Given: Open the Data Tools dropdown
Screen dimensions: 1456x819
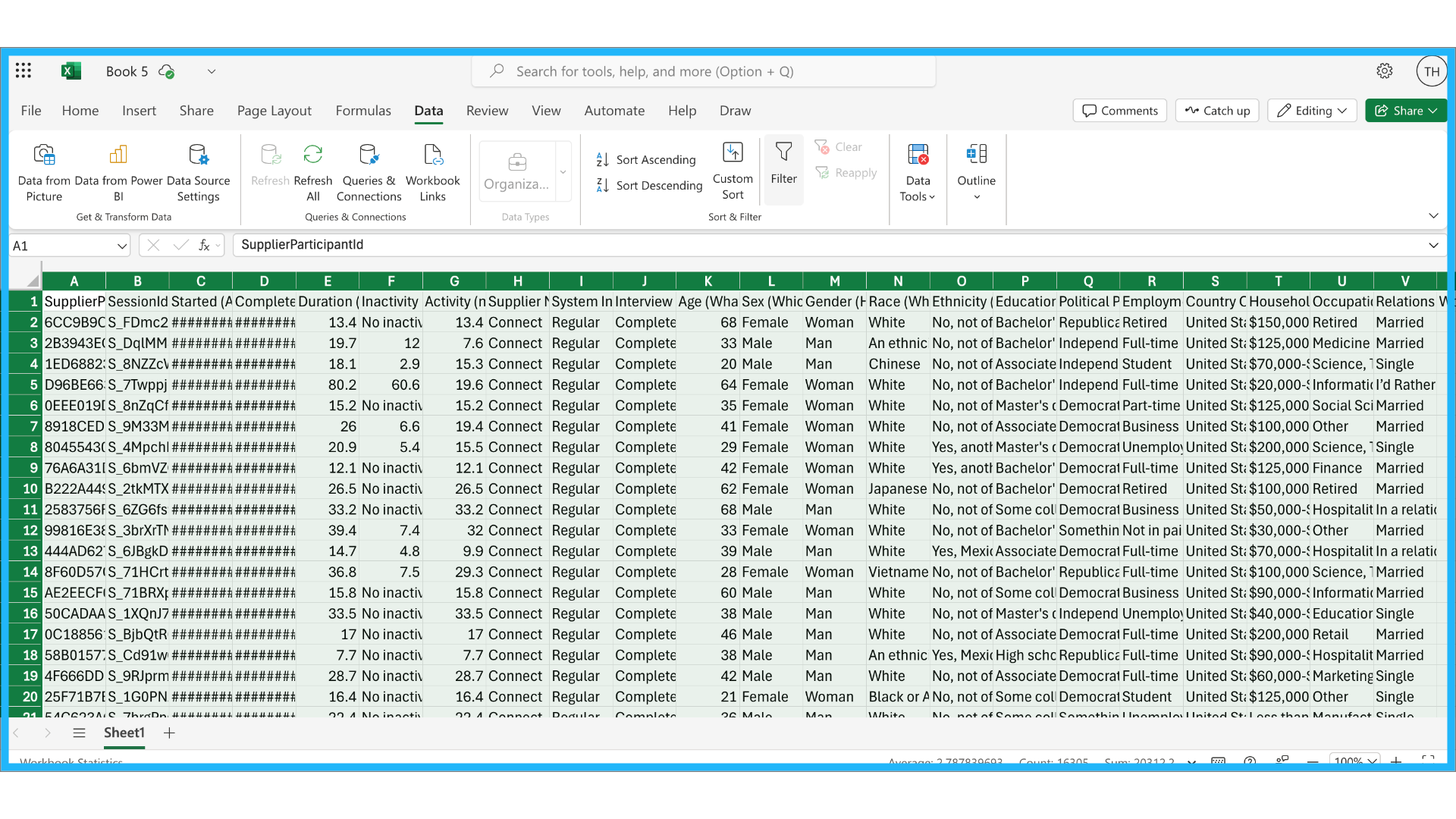Looking at the screenshot, I should coord(918,174).
